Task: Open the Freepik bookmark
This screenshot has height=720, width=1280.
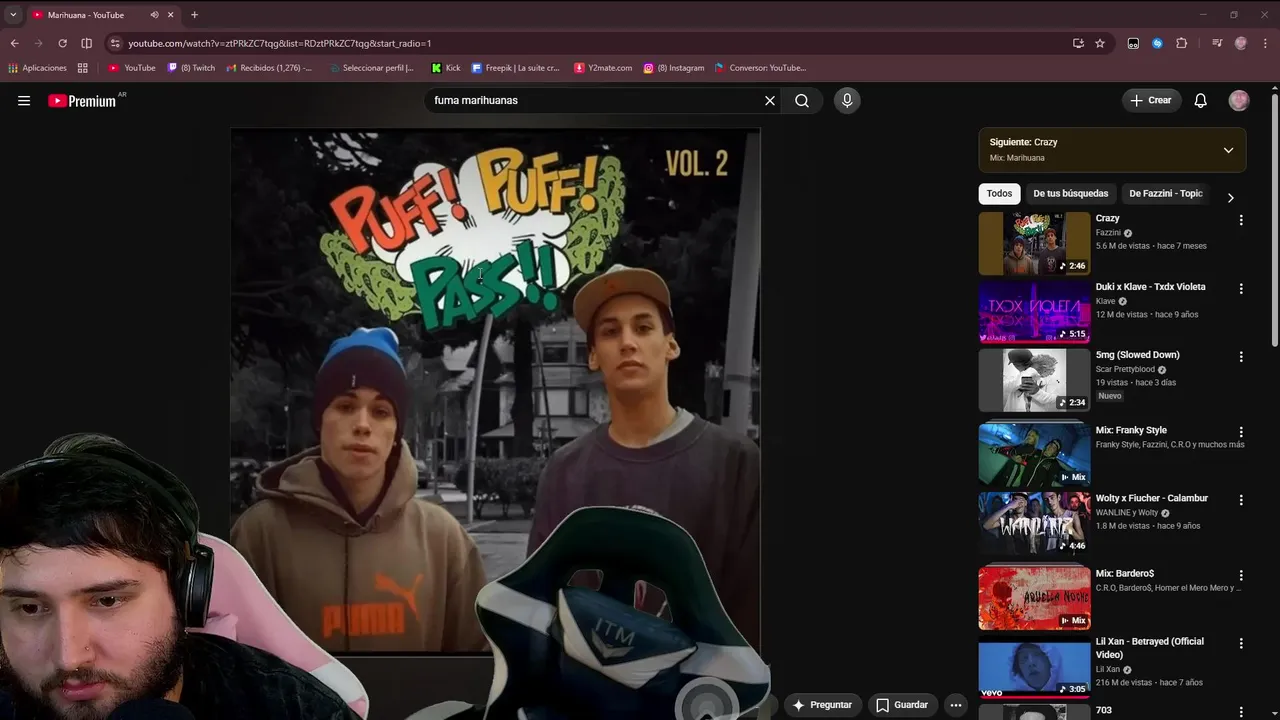Action: click(516, 68)
